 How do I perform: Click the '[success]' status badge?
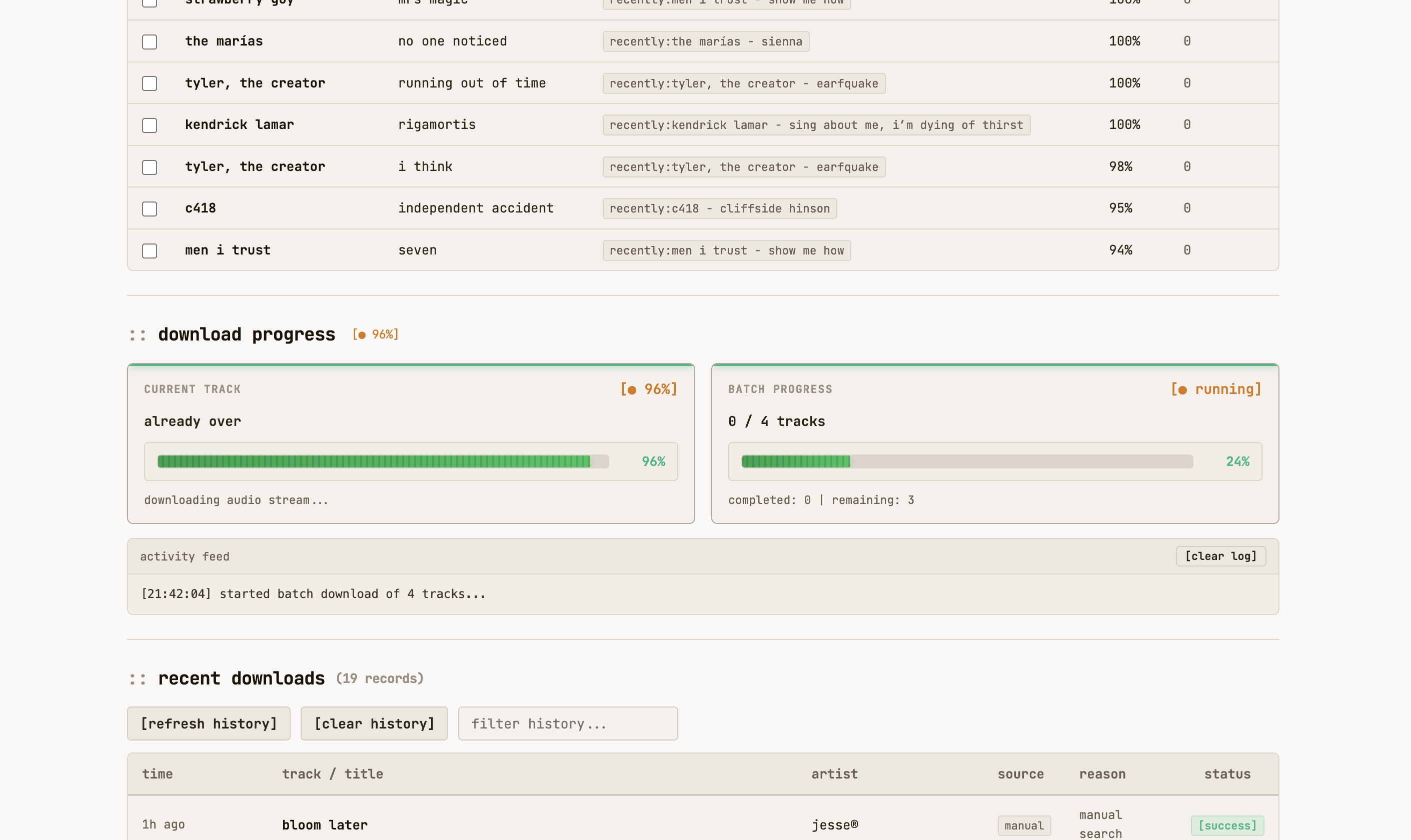pos(1227,826)
